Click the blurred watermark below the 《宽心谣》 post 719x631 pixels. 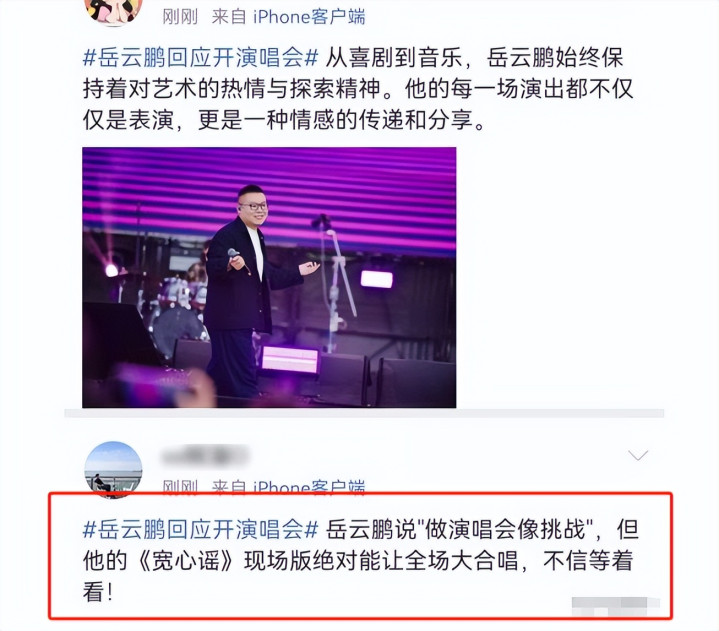(615, 607)
